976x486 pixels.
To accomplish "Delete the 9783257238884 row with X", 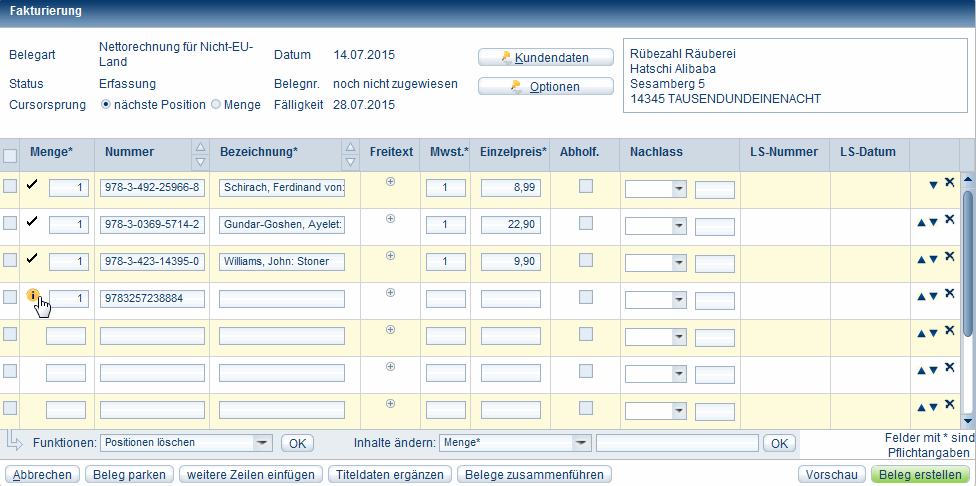I will coord(949,294).
